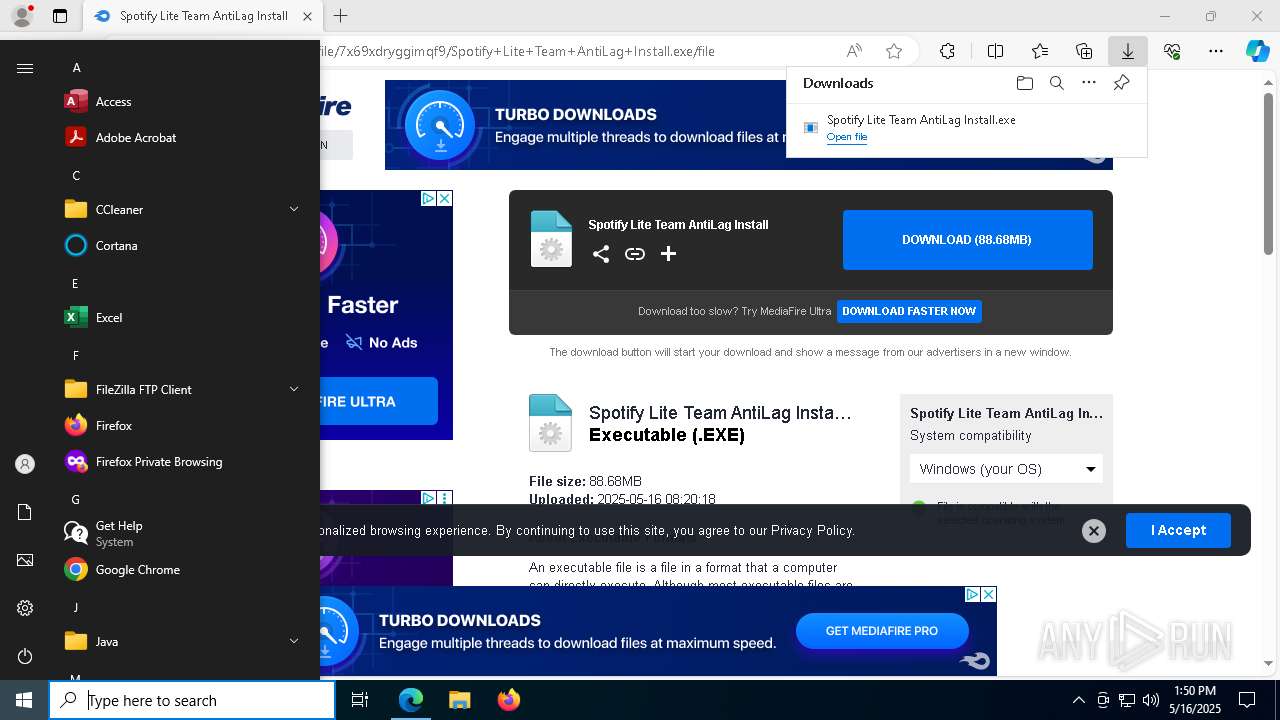The image size is (1280, 720).
Task: Click I Accept on privacy banner
Action: [1178, 530]
